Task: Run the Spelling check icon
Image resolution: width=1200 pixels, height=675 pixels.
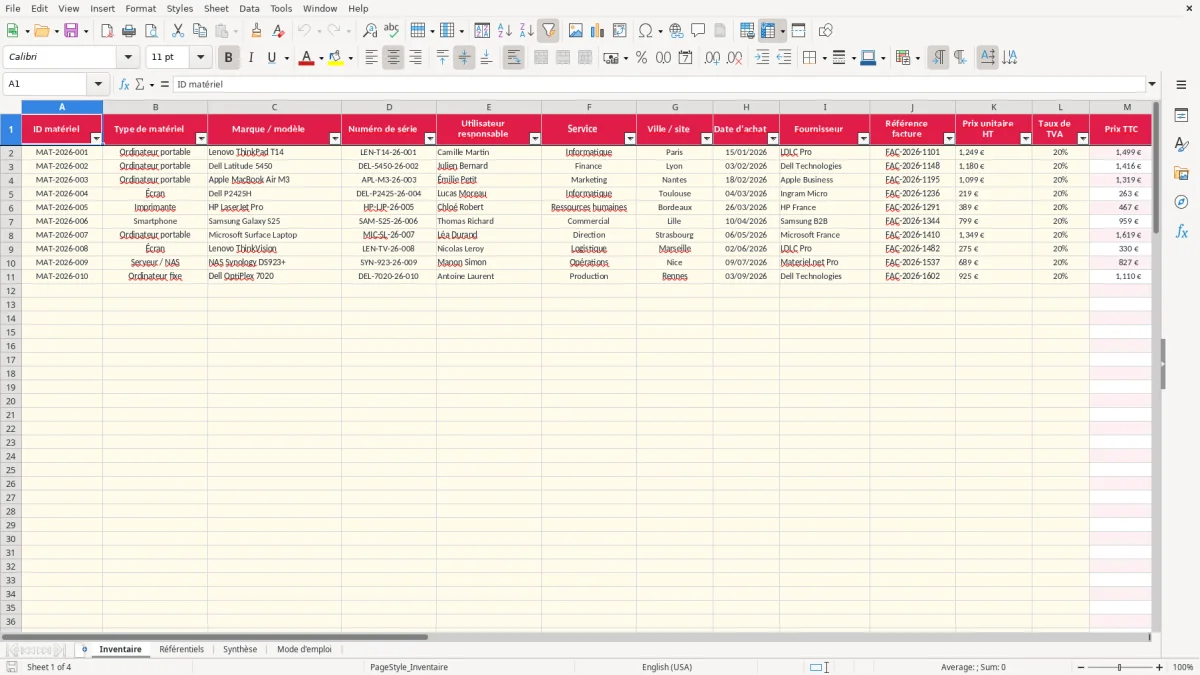Action: (392, 31)
